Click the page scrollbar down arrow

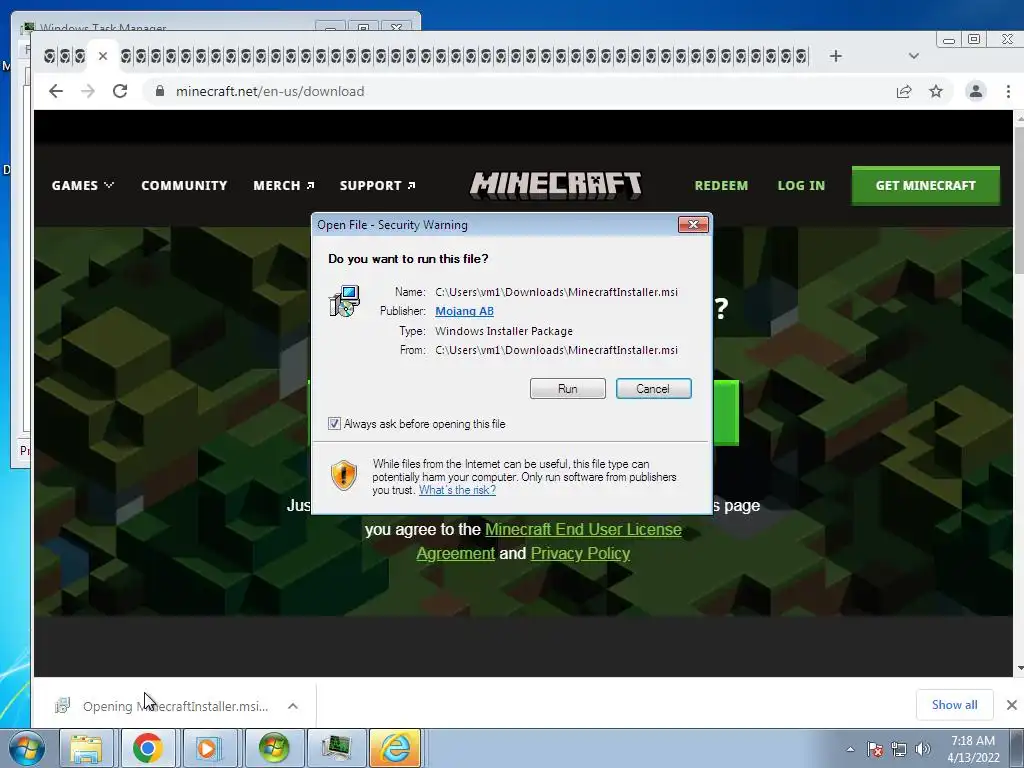coord(1019,669)
